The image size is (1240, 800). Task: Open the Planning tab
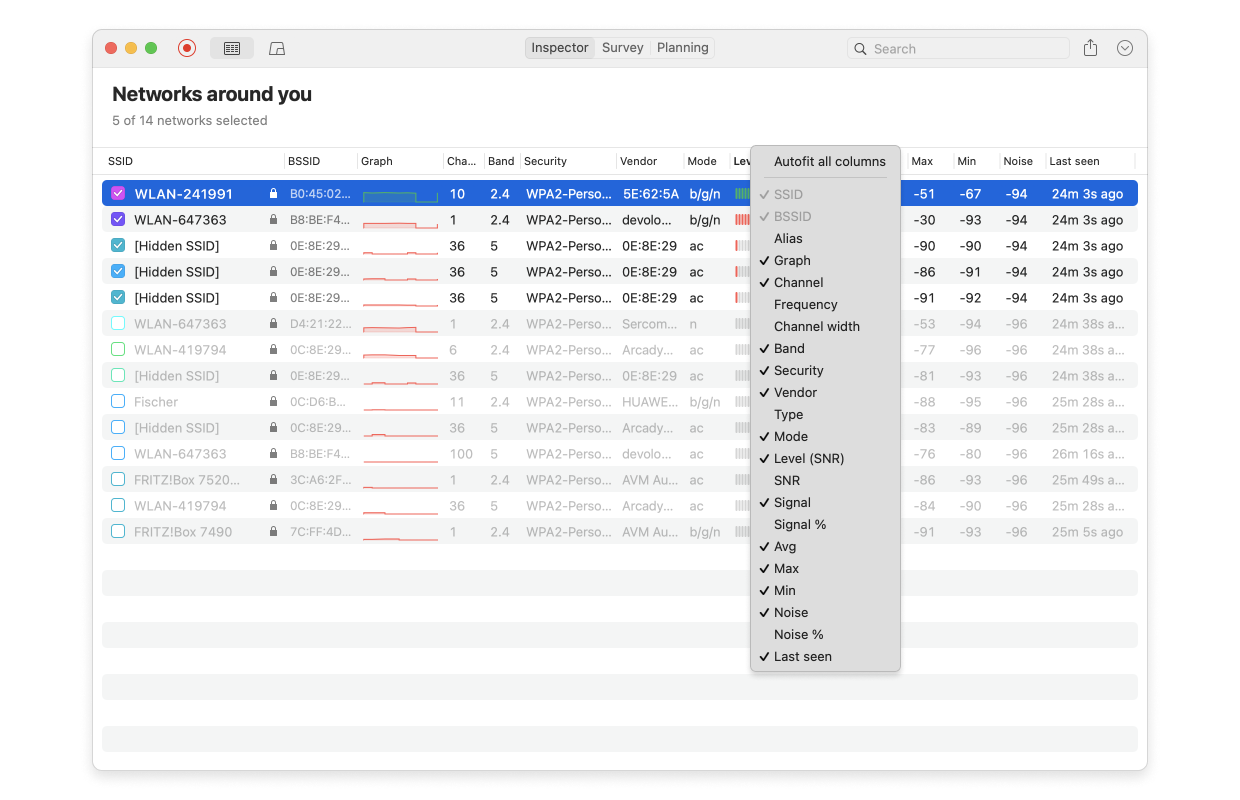pos(681,47)
